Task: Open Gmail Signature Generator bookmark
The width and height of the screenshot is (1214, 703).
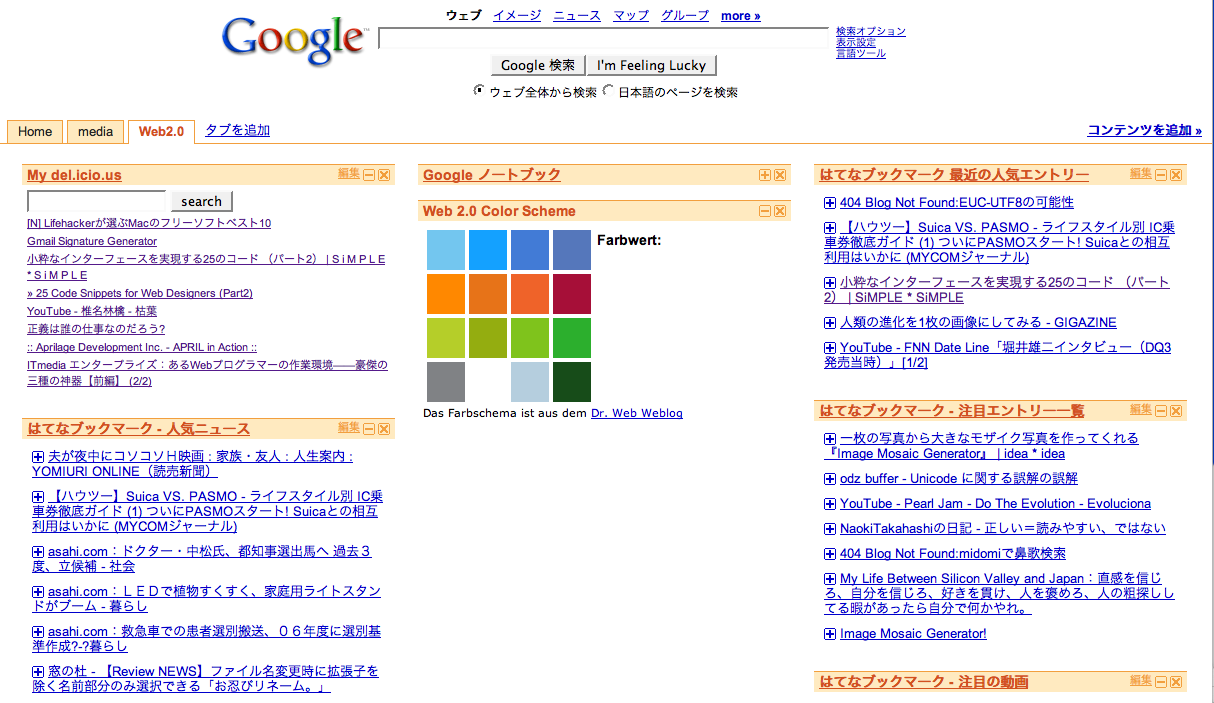Action: (x=92, y=241)
